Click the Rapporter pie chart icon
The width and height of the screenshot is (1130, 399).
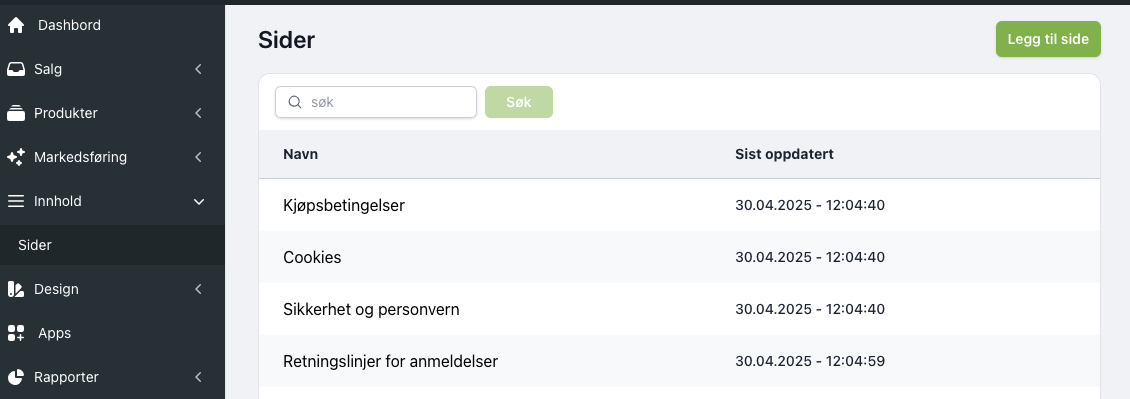pos(16,377)
